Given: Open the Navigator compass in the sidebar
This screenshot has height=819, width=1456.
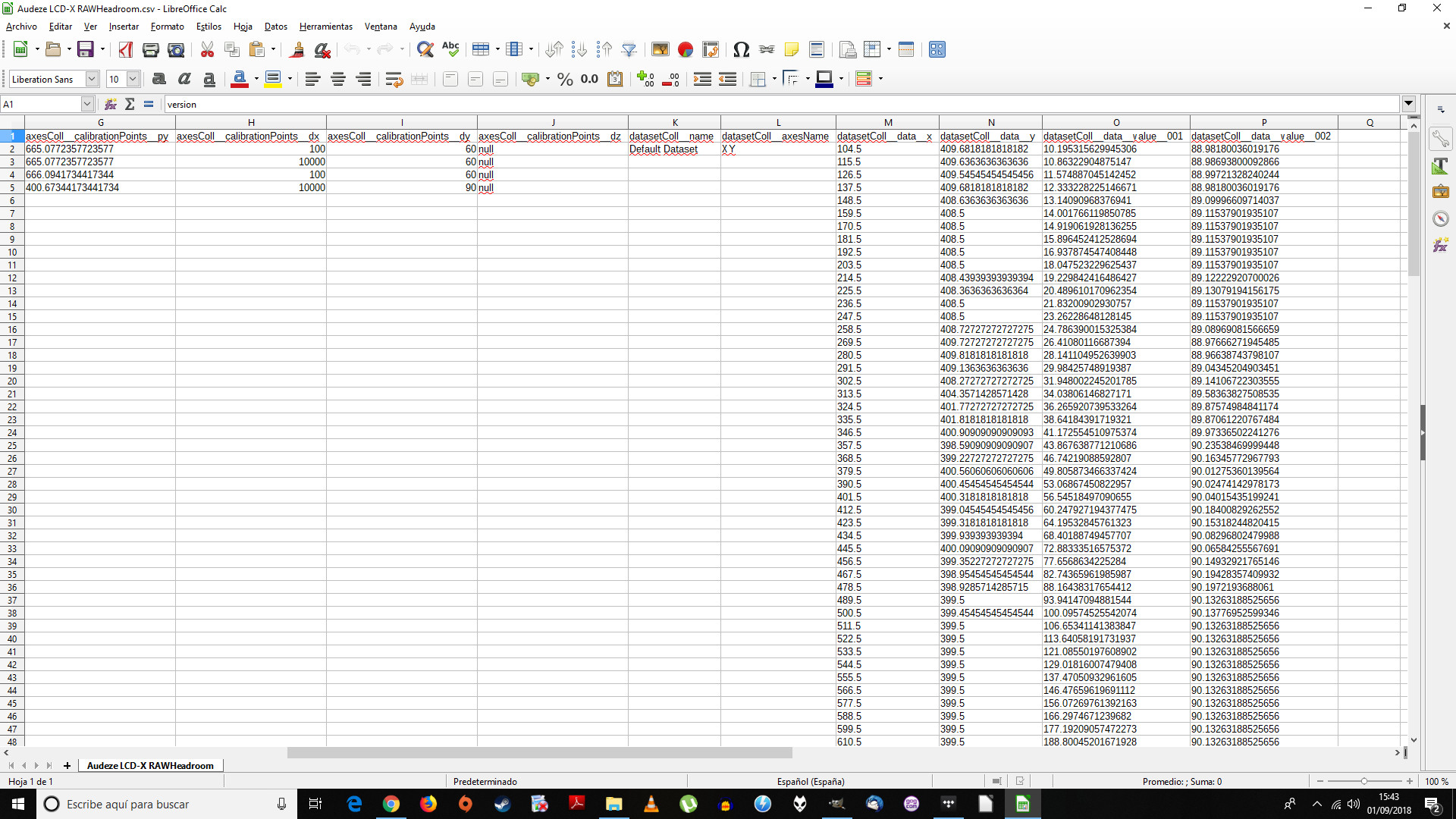Looking at the screenshot, I should (x=1440, y=219).
